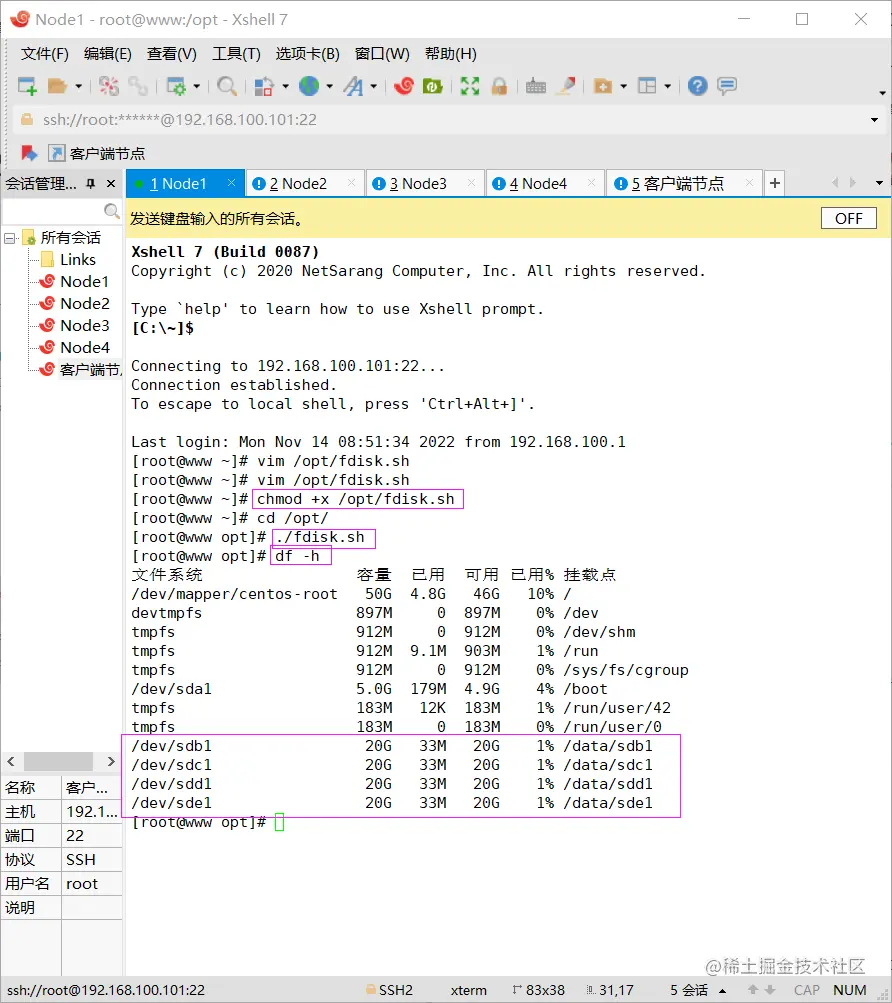This screenshot has height=1003, width=892.
Task: Click the Open session folder icon
Action: 58,86
